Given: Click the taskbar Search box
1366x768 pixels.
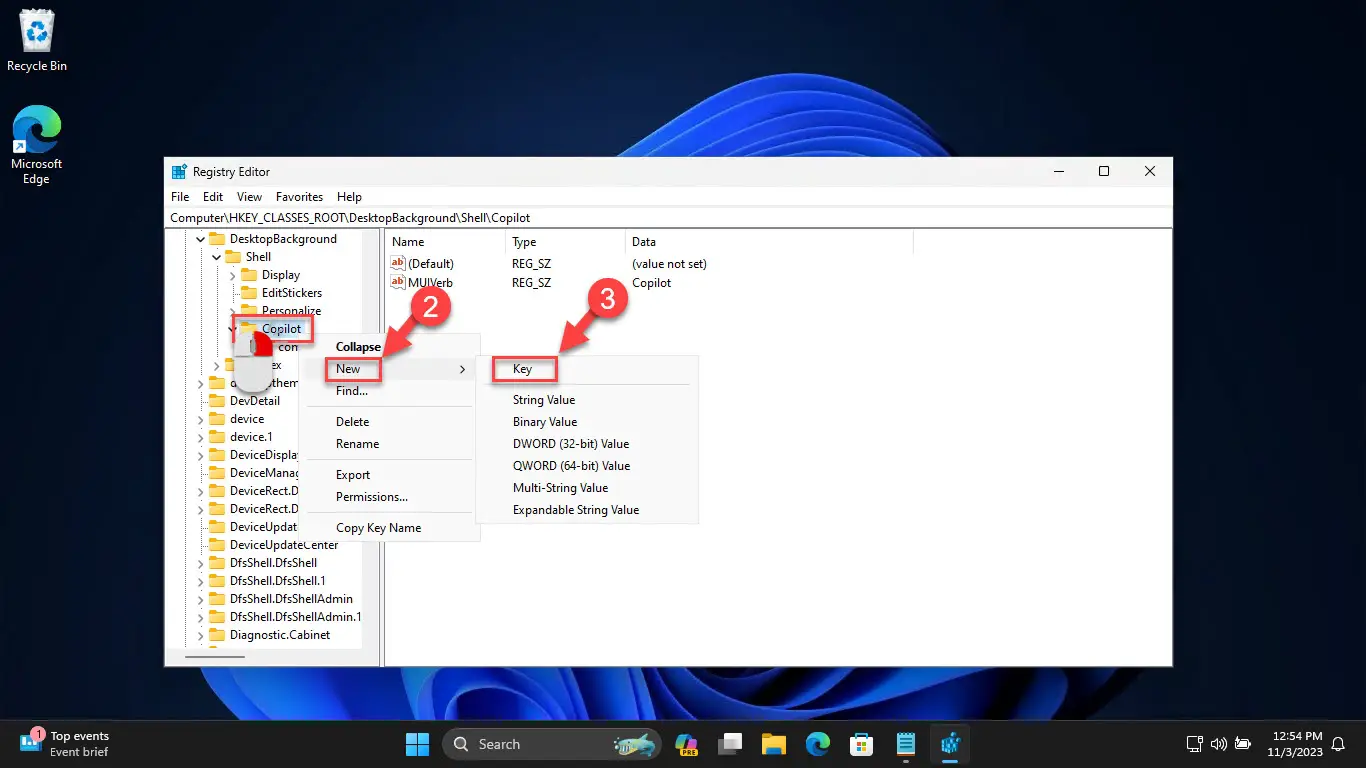Looking at the screenshot, I should pos(551,744).
